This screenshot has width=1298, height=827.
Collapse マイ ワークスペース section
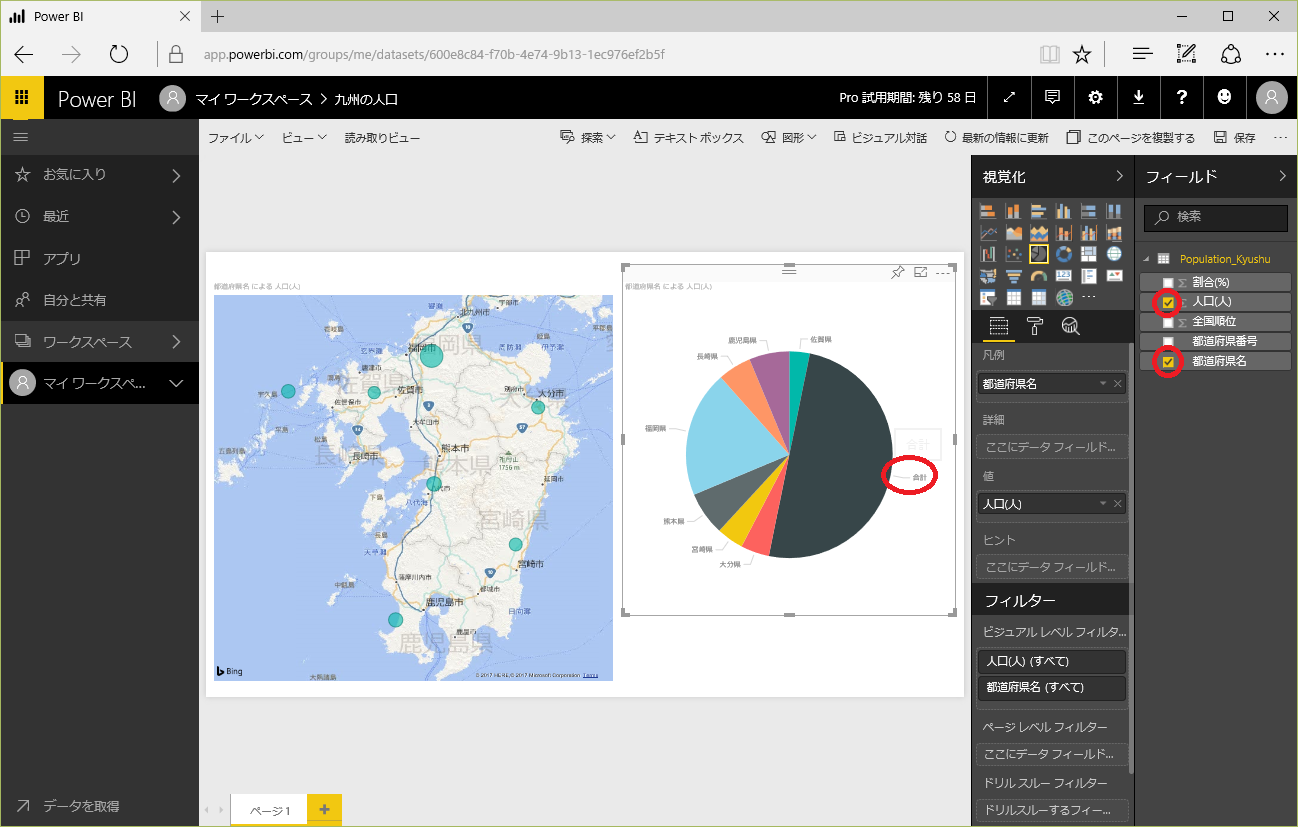(x=176, y=383)
